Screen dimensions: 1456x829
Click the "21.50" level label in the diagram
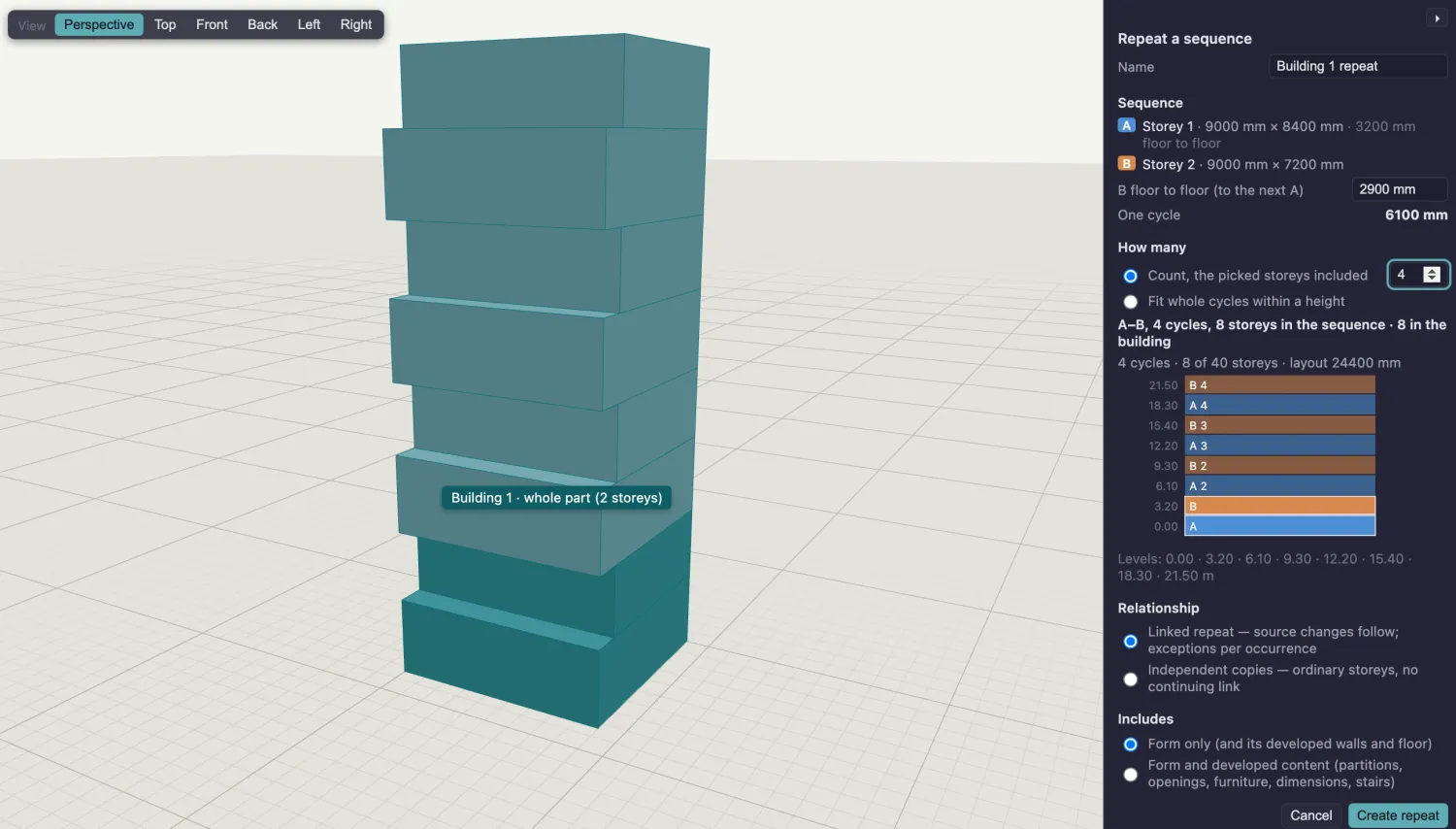pos(1163,385)
